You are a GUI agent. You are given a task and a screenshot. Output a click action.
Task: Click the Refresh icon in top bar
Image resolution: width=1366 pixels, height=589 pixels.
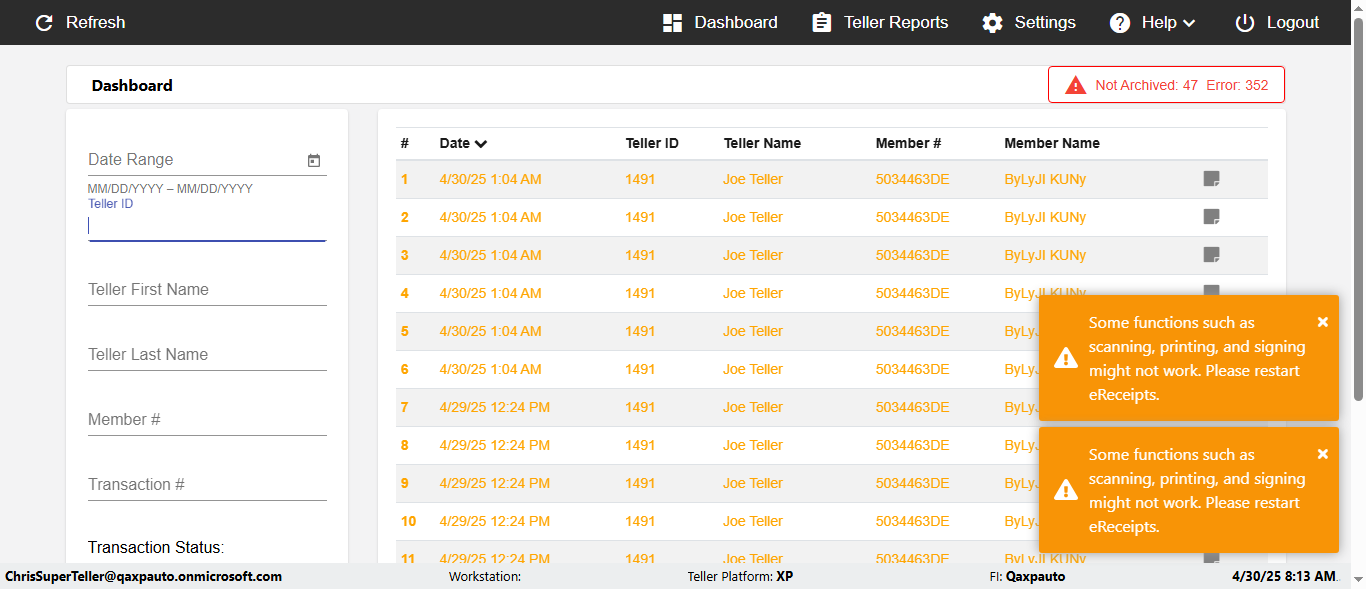pos(44,22)
